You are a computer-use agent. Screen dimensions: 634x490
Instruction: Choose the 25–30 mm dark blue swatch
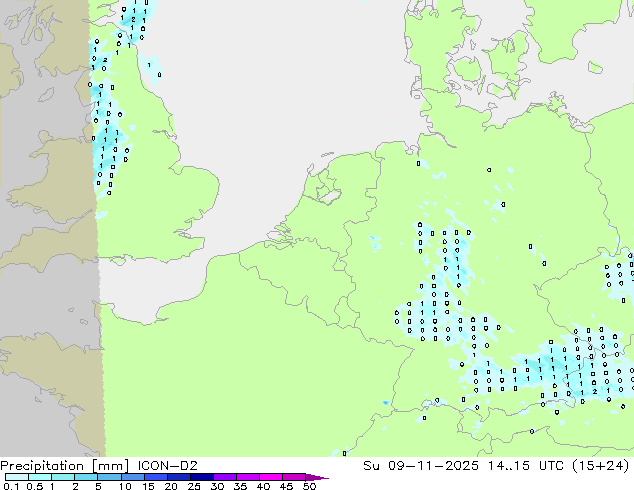pos(201,477)
